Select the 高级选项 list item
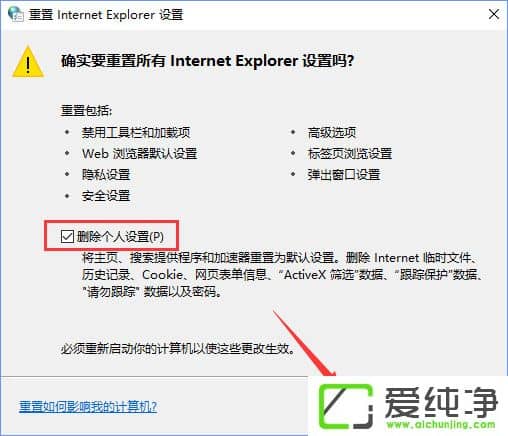 (x=332, y=133)
